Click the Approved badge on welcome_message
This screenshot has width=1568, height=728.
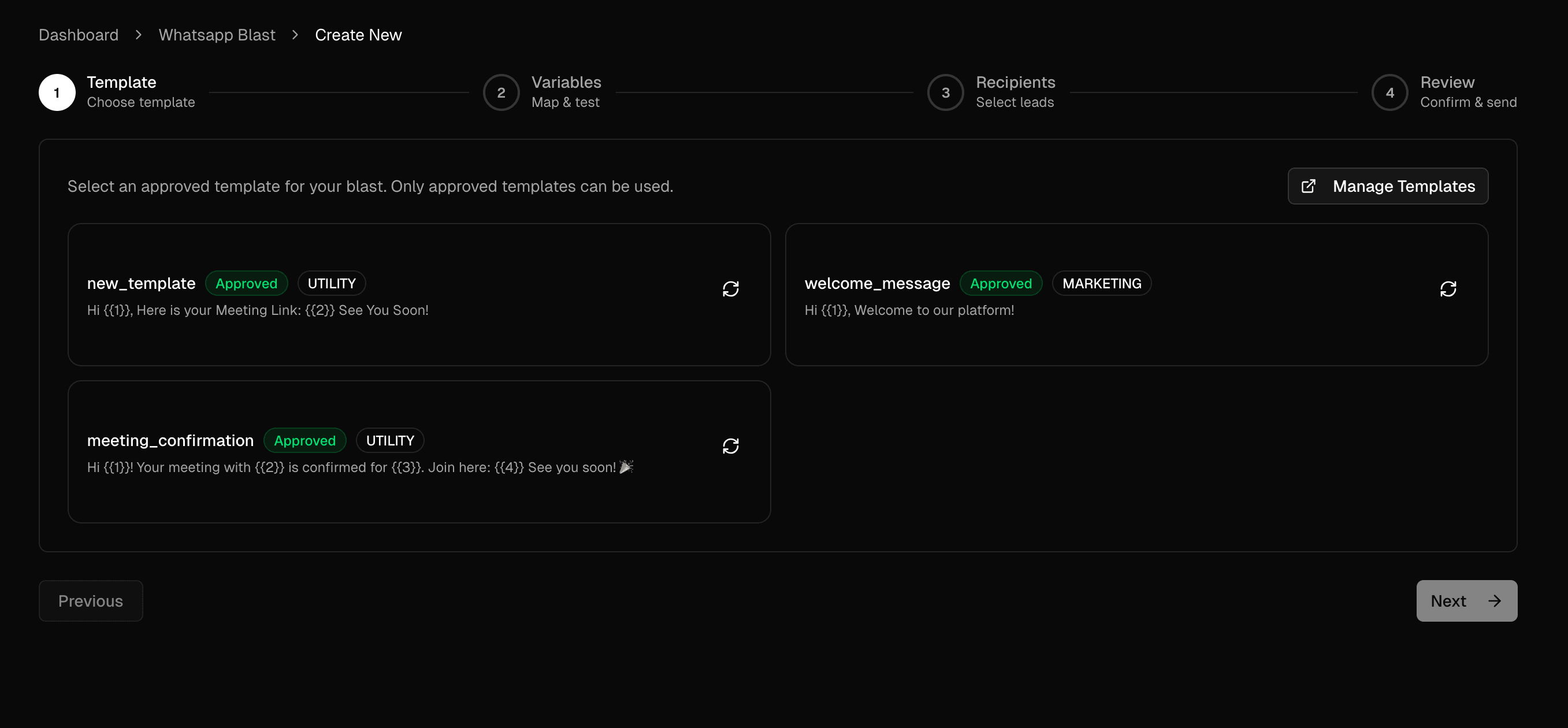point(1001,283)
